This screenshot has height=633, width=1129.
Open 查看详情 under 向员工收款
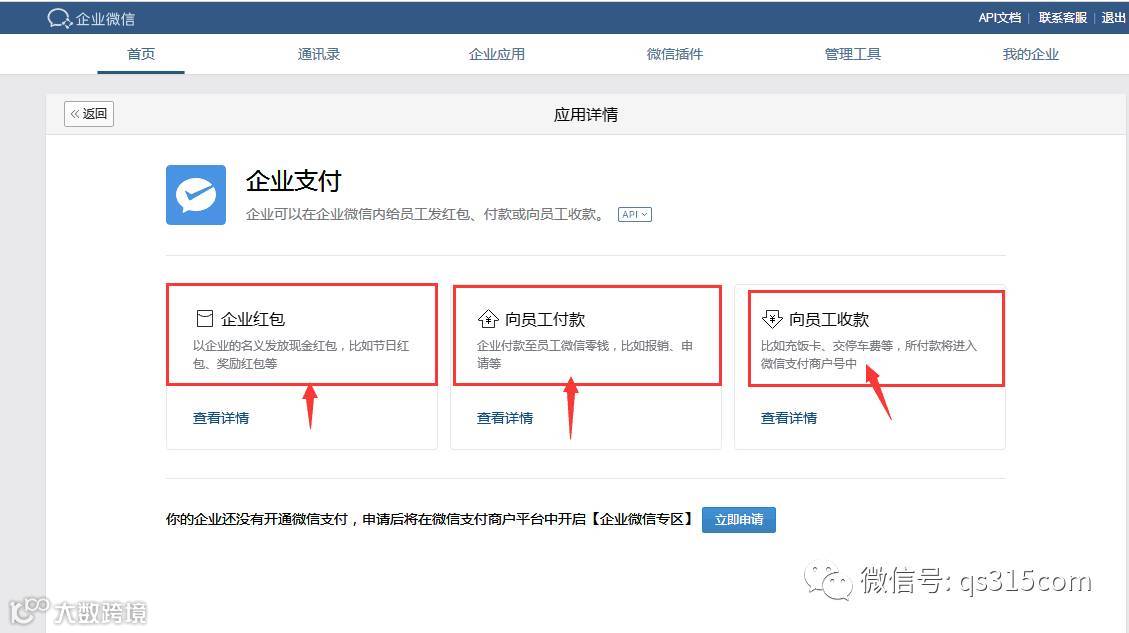(789, 418)
